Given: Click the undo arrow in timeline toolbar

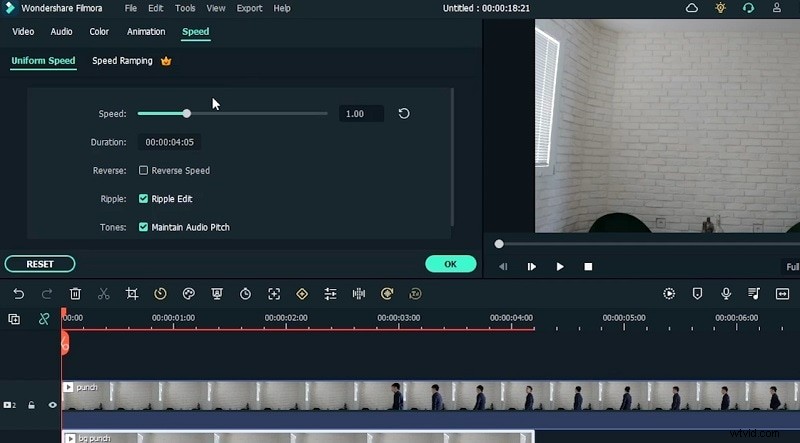Looking at the screenshot, I should point(19,293).
